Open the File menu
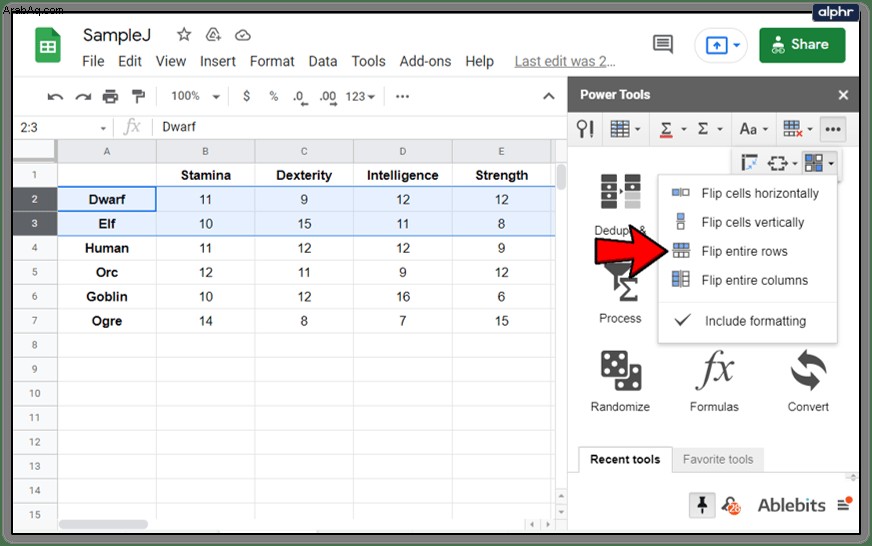Screen dimensions: 872x546 (x=93, y=61)
